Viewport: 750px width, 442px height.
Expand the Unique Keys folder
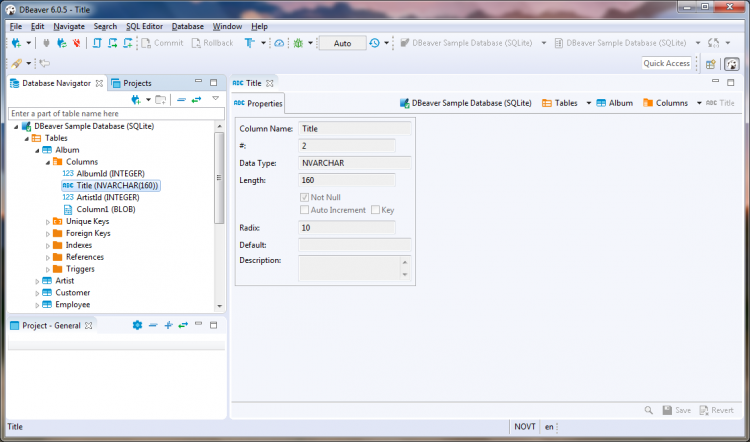pyautogui.click(x=48, y=221)
